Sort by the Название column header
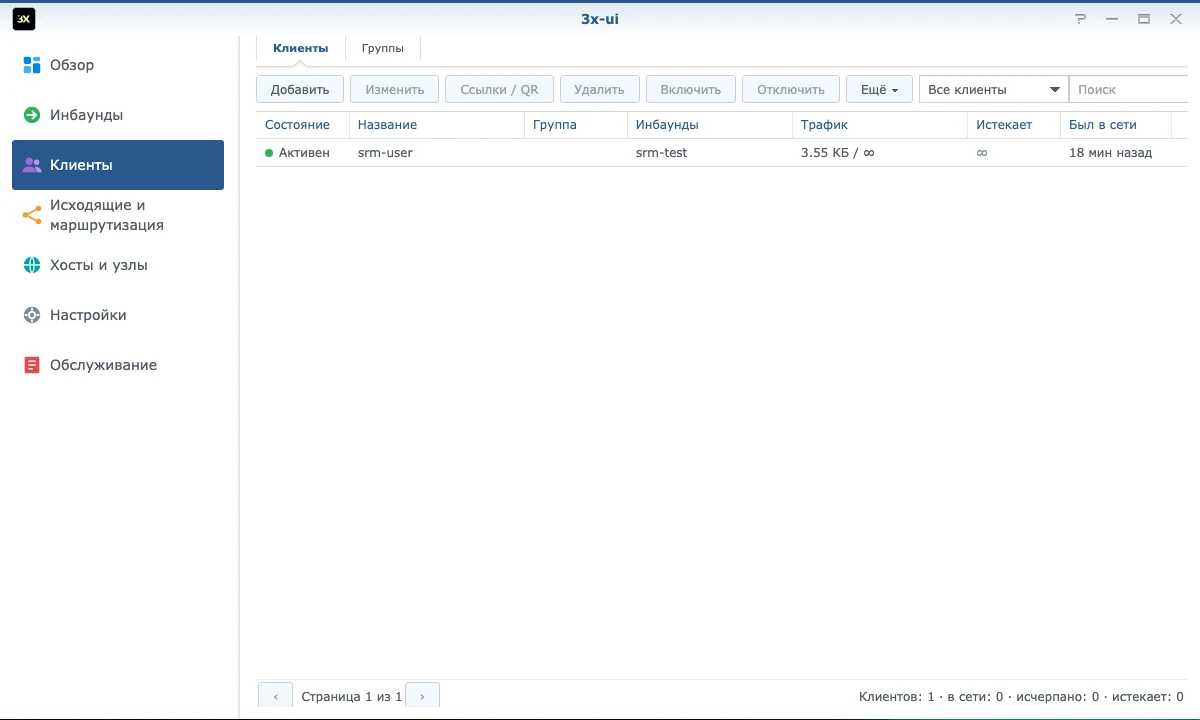Image resolution: width=1200 pixels, height=720 pixels. [x=437, y=125]
